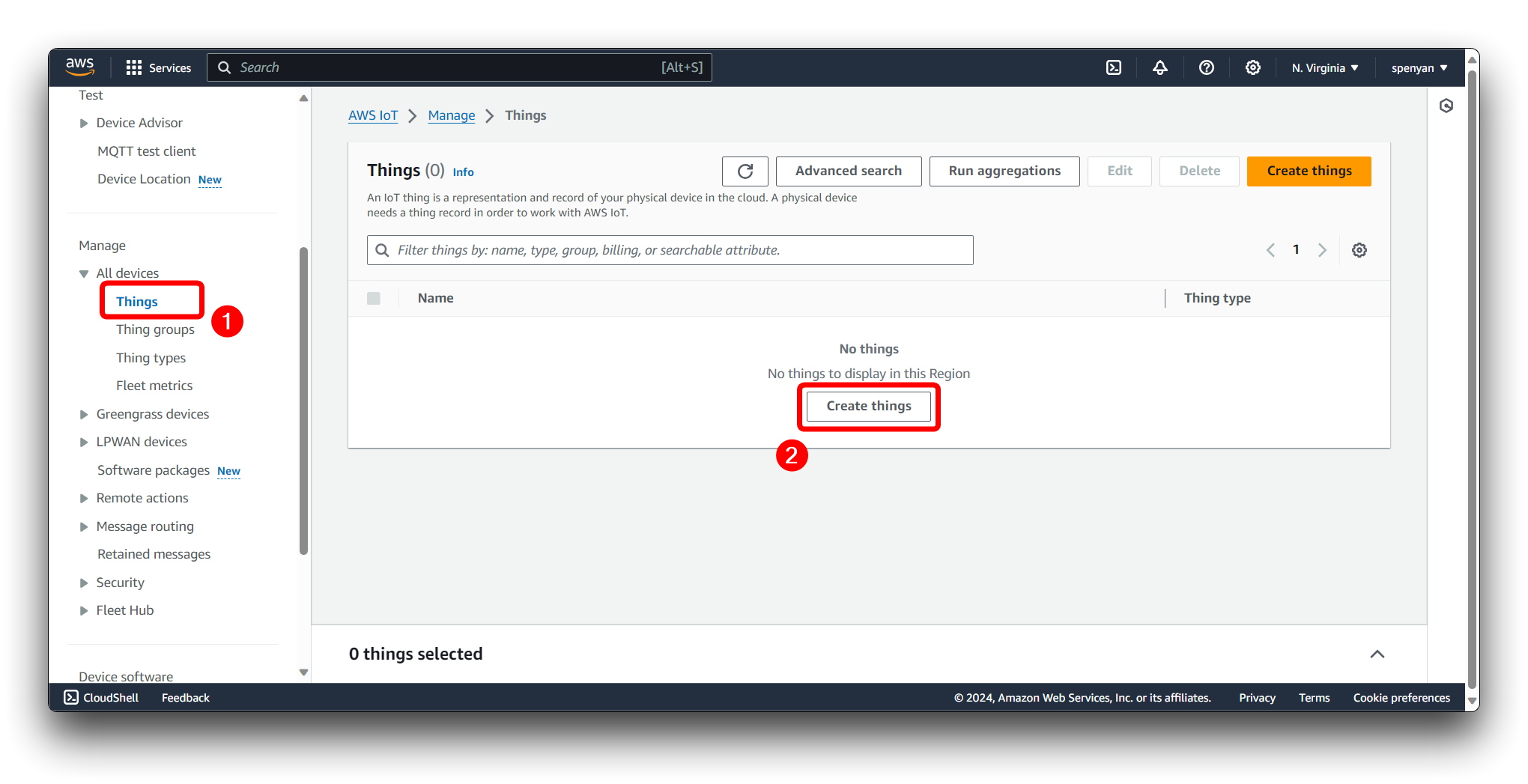
Task: Follow the Manage breadcrumb link
Action: pyautogui.click(x=452, y=115)
